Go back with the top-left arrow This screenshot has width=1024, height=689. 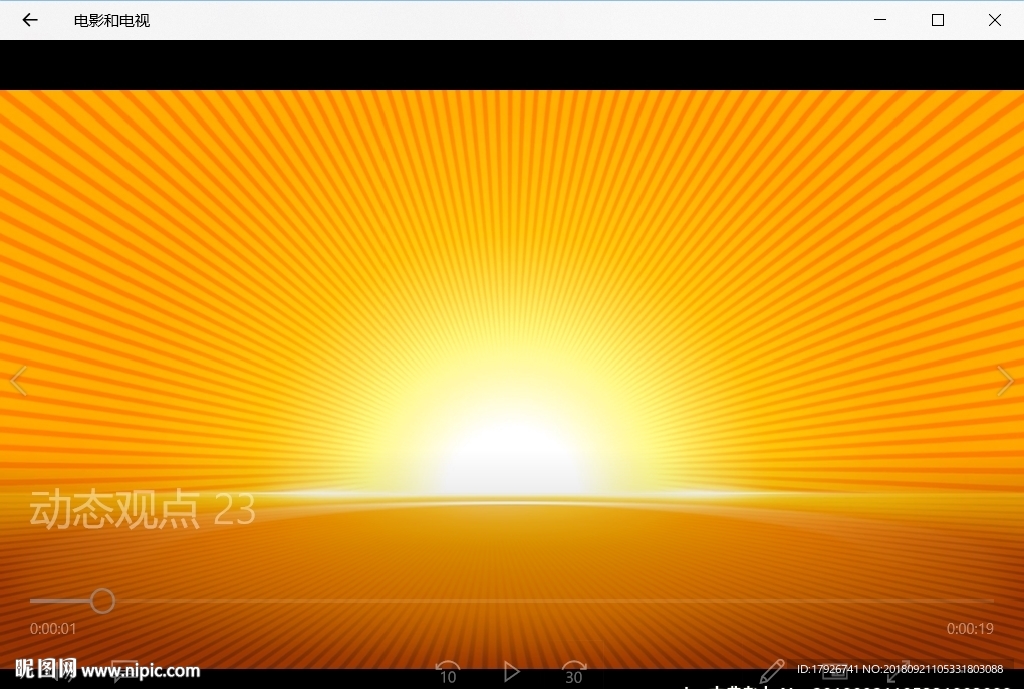point(30,20)
